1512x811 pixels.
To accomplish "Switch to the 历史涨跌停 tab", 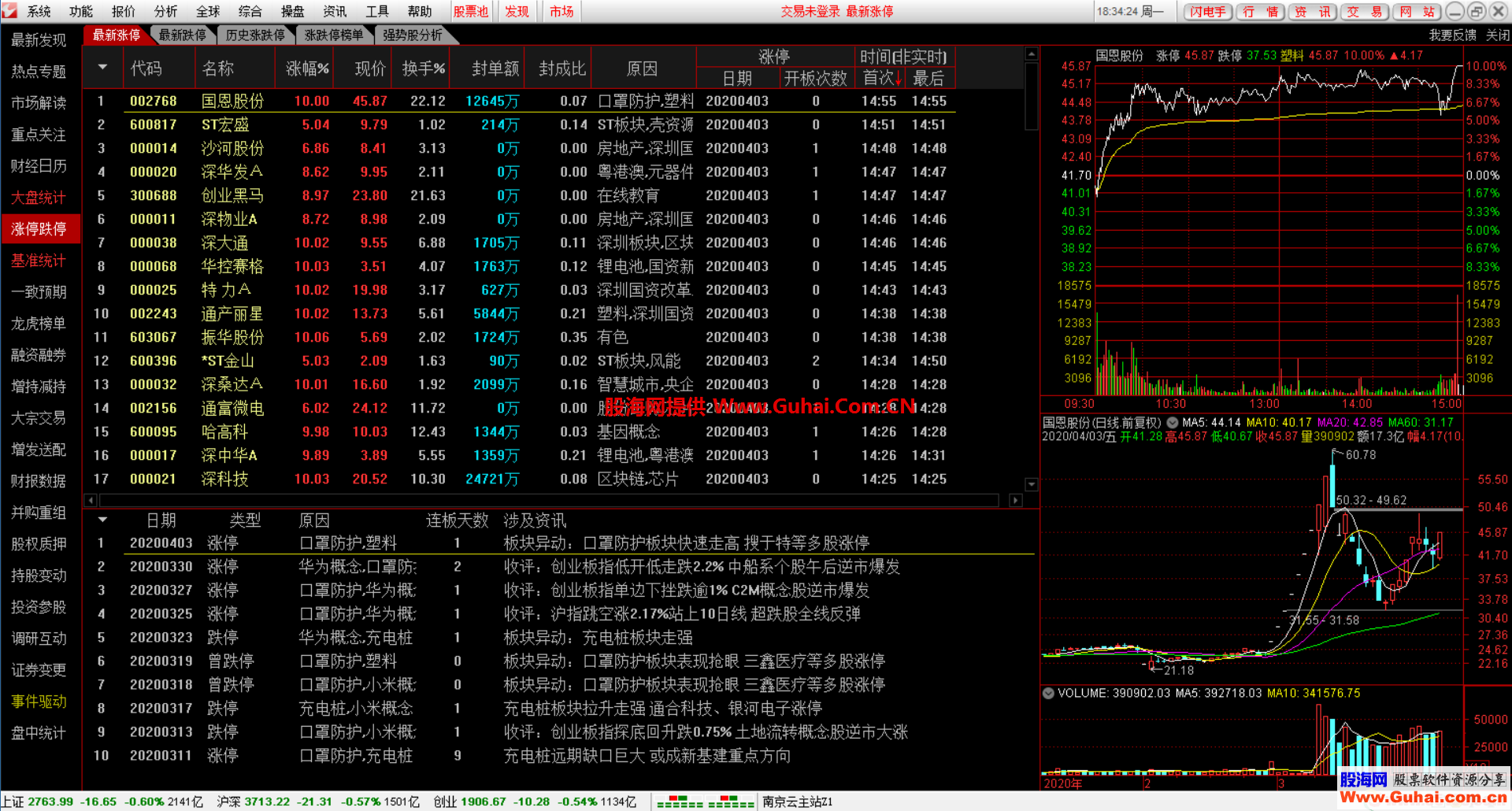I will [255, 35].
